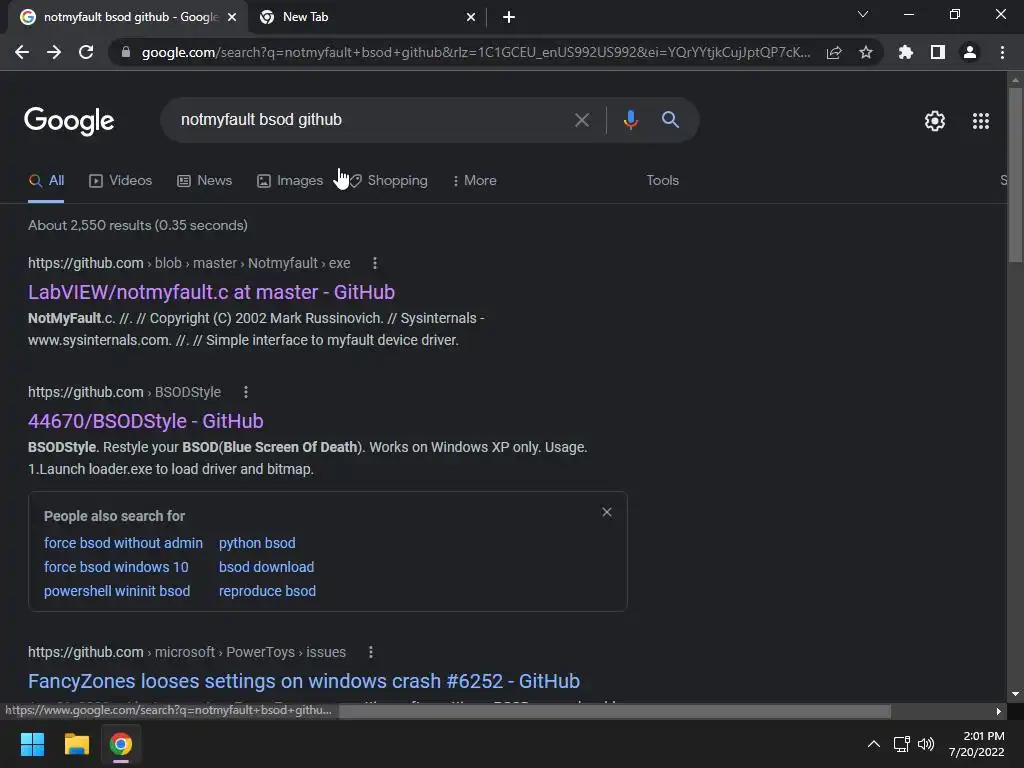Expand the More search filters

[475, 180]
